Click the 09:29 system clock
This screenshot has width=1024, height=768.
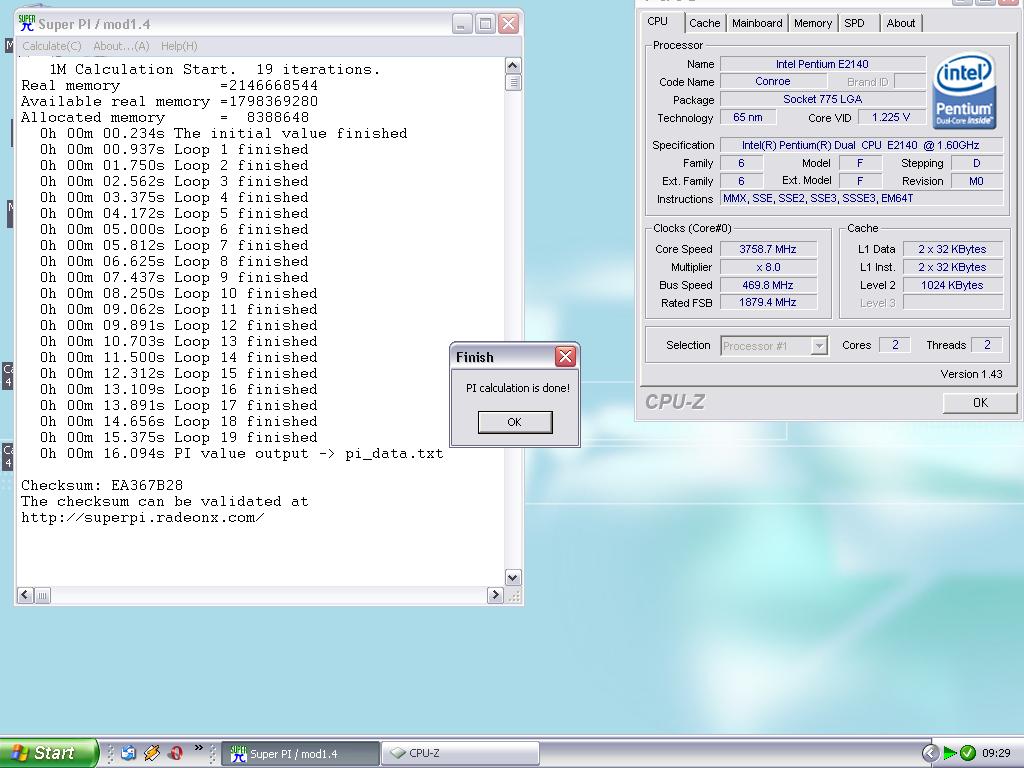click(x=996, y=753)
